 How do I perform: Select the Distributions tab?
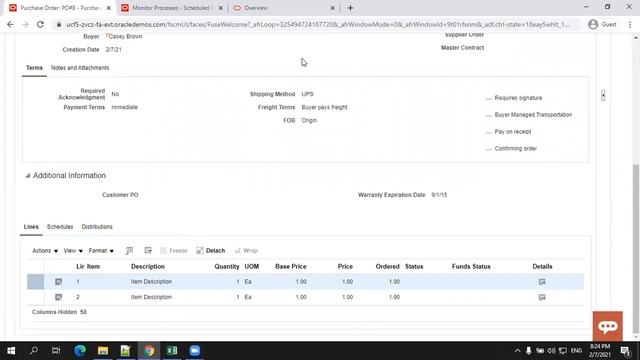tap(97, 227)
